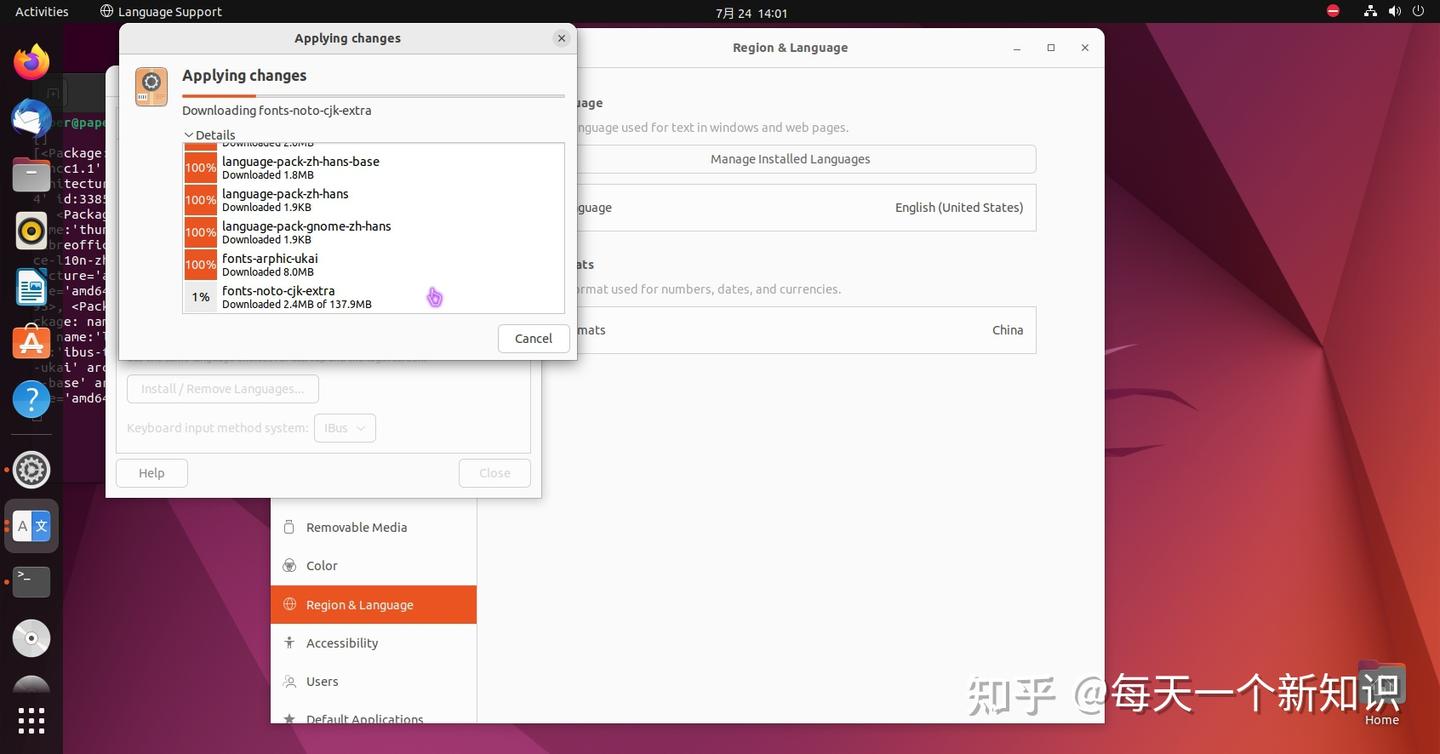Open the Files app in the dock
The width and height of the screenshot is (1440, 754).
(30, 174)
